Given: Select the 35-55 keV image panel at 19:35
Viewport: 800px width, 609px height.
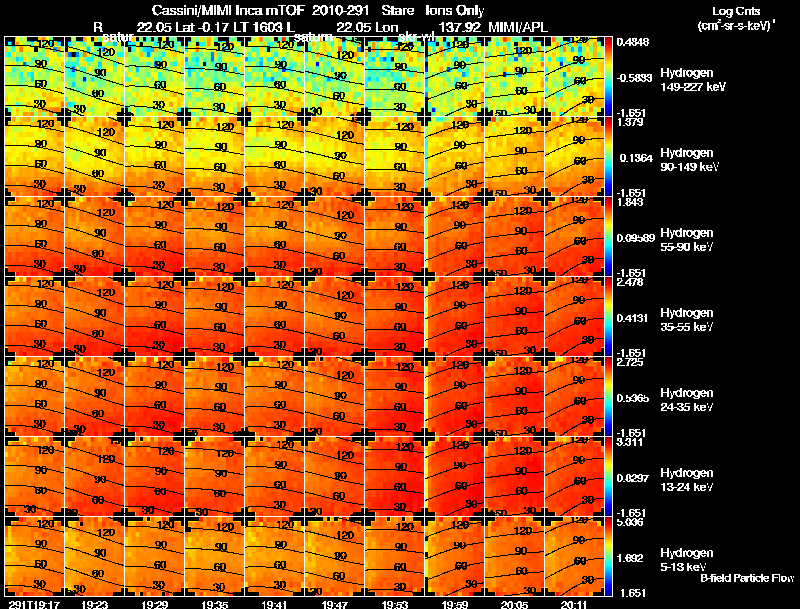Looking at the screenshot, I should click(215, 317).
